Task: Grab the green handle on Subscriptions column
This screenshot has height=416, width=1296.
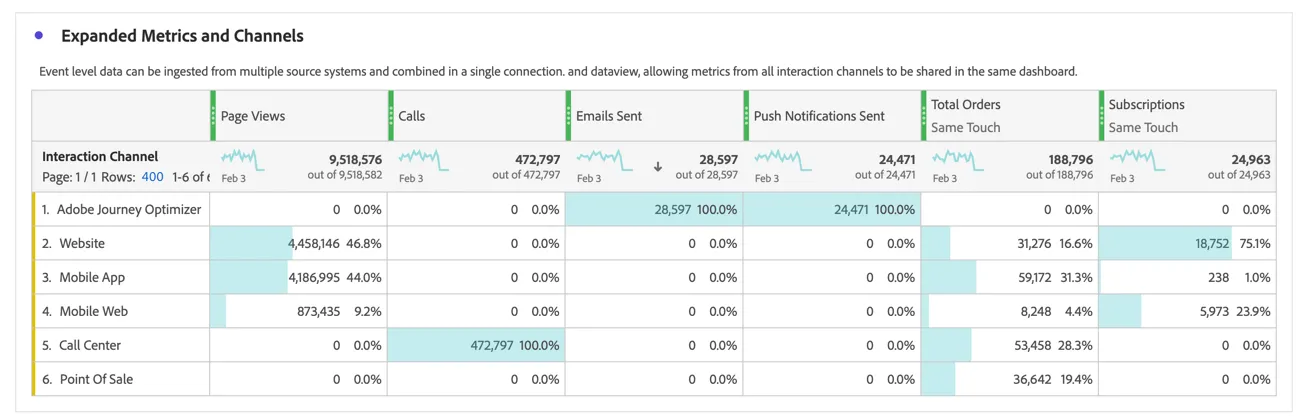Action: [1101, 116]
